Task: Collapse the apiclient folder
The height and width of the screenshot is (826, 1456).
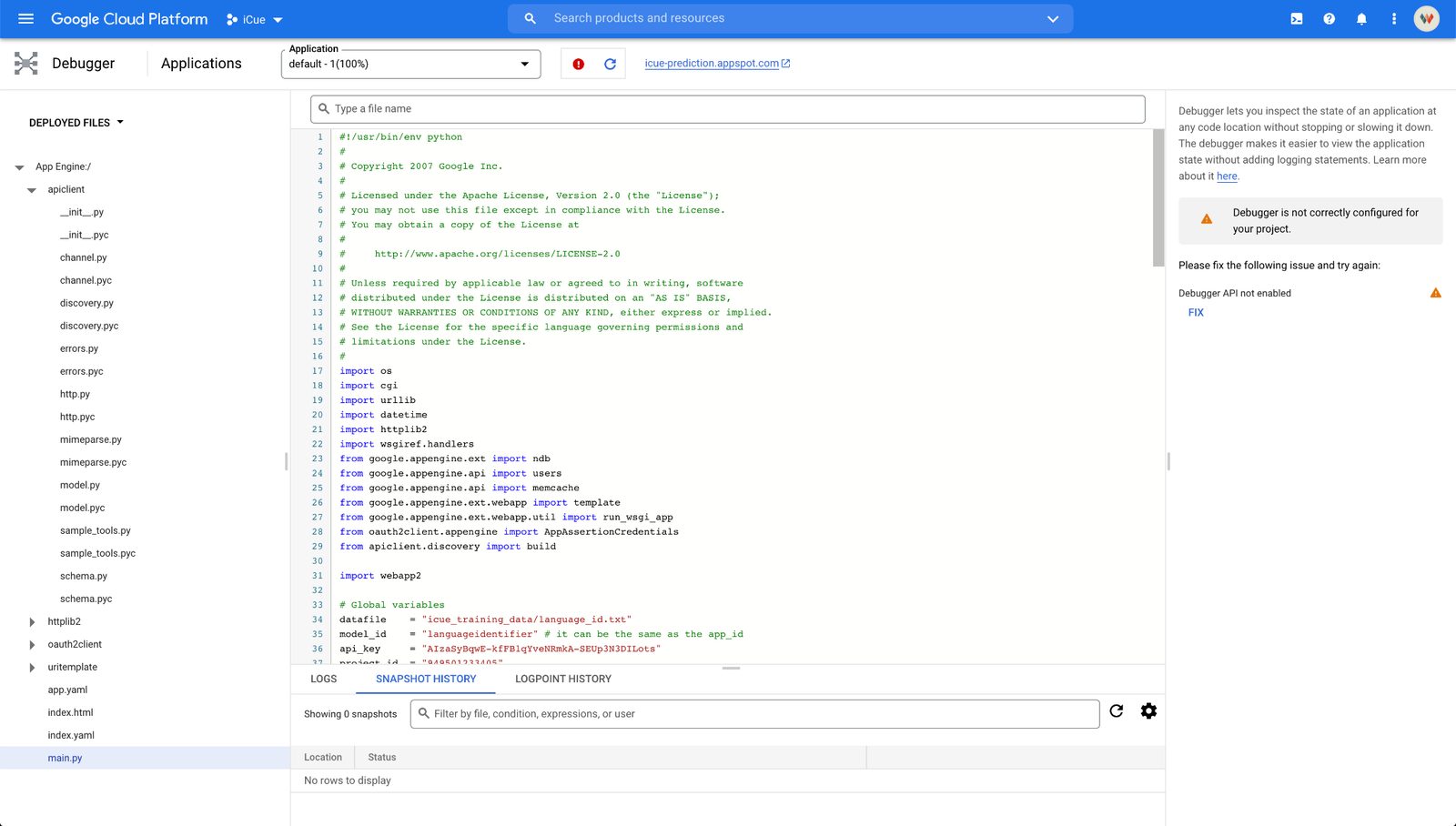Action: (32, 190)
